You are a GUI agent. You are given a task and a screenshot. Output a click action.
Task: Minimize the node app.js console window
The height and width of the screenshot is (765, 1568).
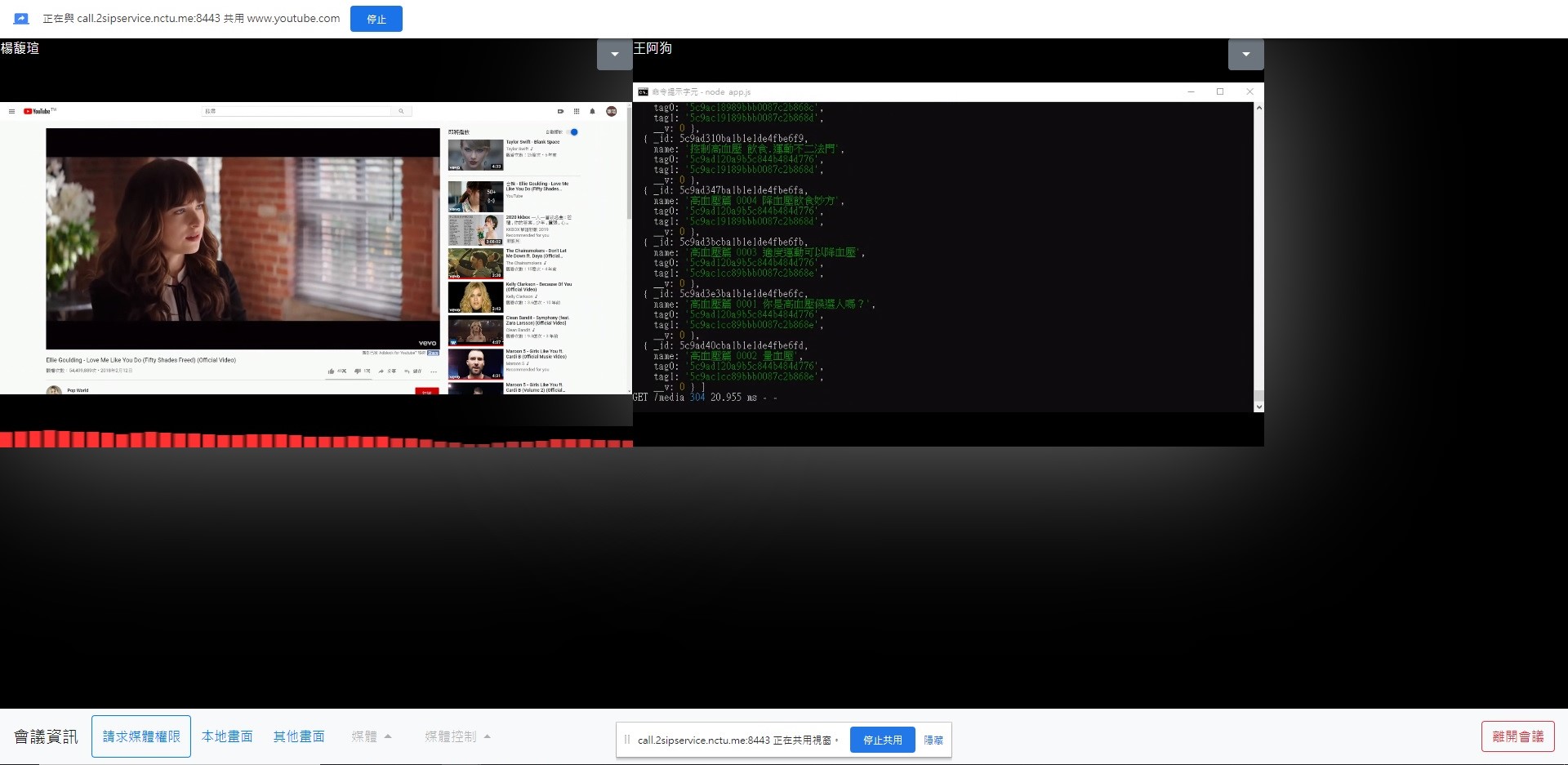[1191, 91]
